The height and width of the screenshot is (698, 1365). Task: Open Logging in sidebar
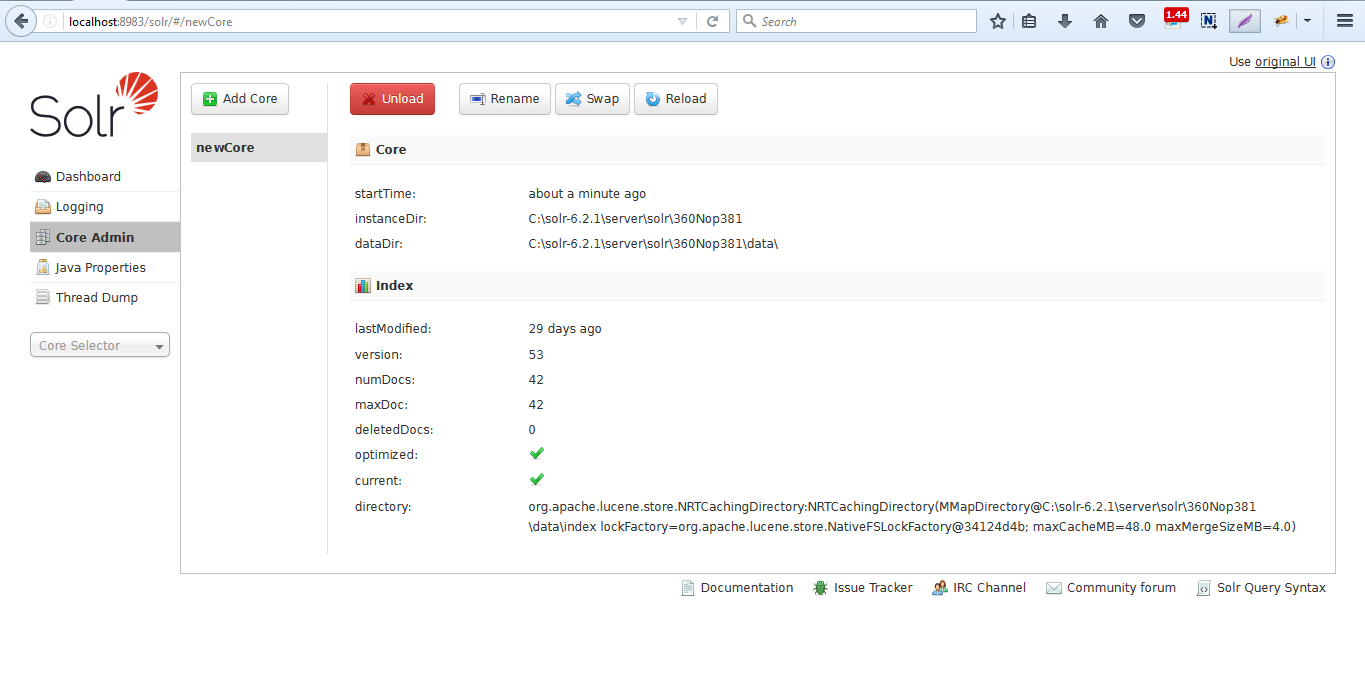(105, 207)
